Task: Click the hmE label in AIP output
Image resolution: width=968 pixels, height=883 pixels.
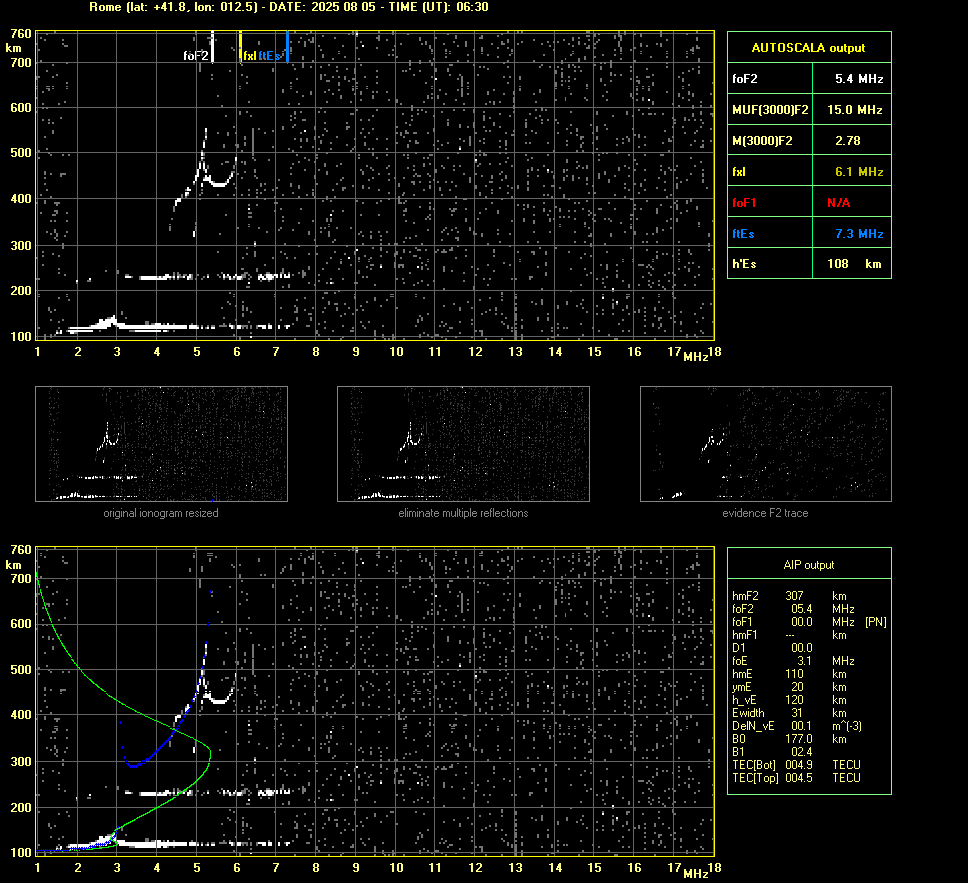Action: [742, 674]
